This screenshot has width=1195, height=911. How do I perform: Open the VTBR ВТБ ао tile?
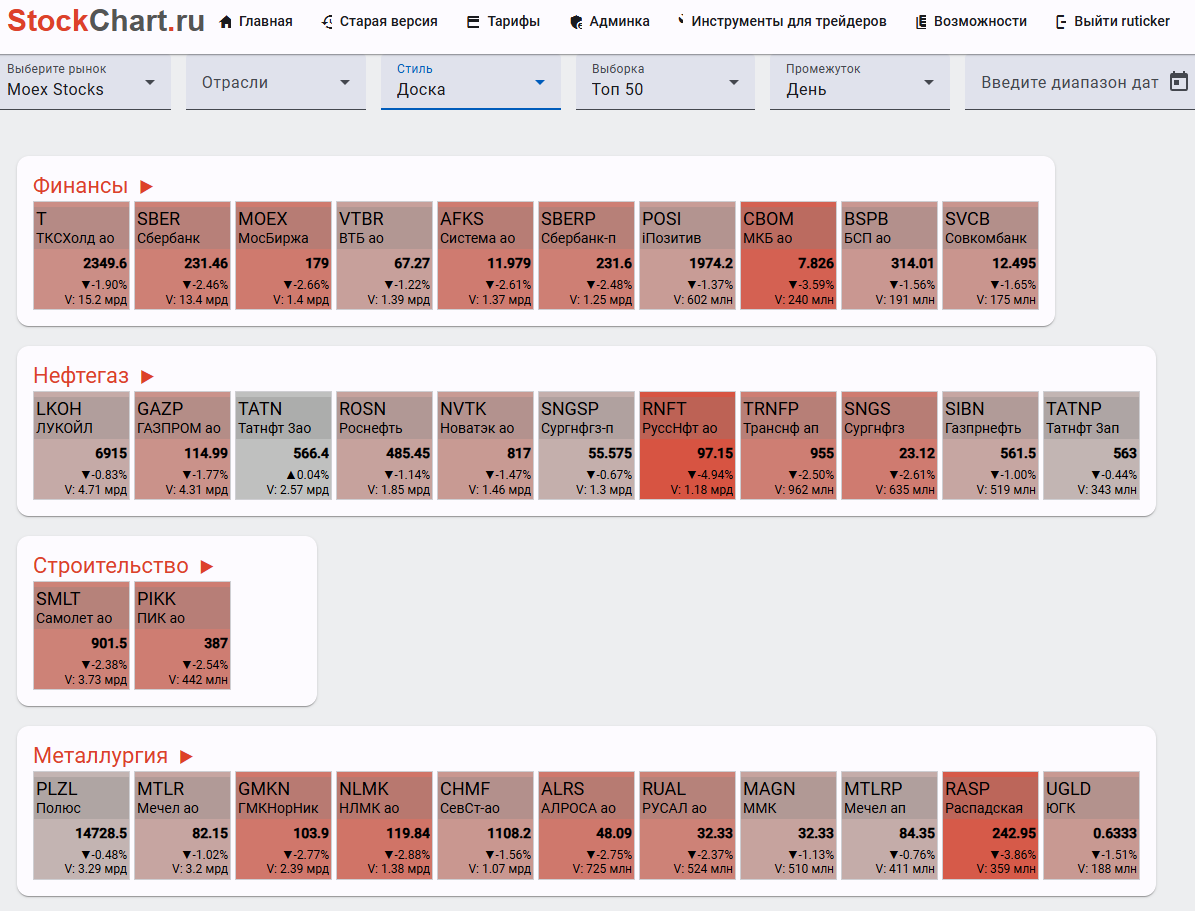385,255
